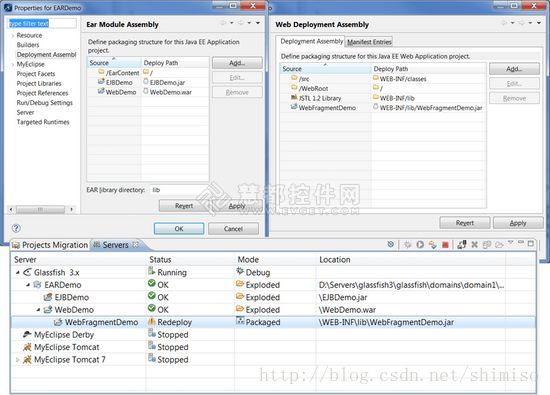Click the MyEclipse Tomcat 7 tiger icon
This screenshot has width=550, height=395.
(27, 359)
